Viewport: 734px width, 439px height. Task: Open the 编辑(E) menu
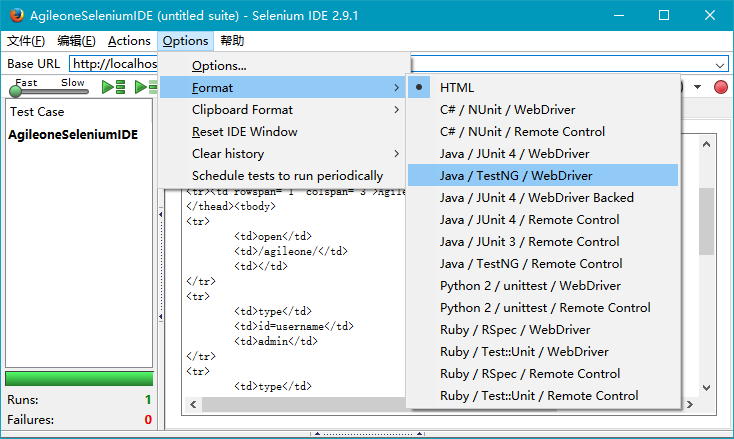click(x=76, y=41)
